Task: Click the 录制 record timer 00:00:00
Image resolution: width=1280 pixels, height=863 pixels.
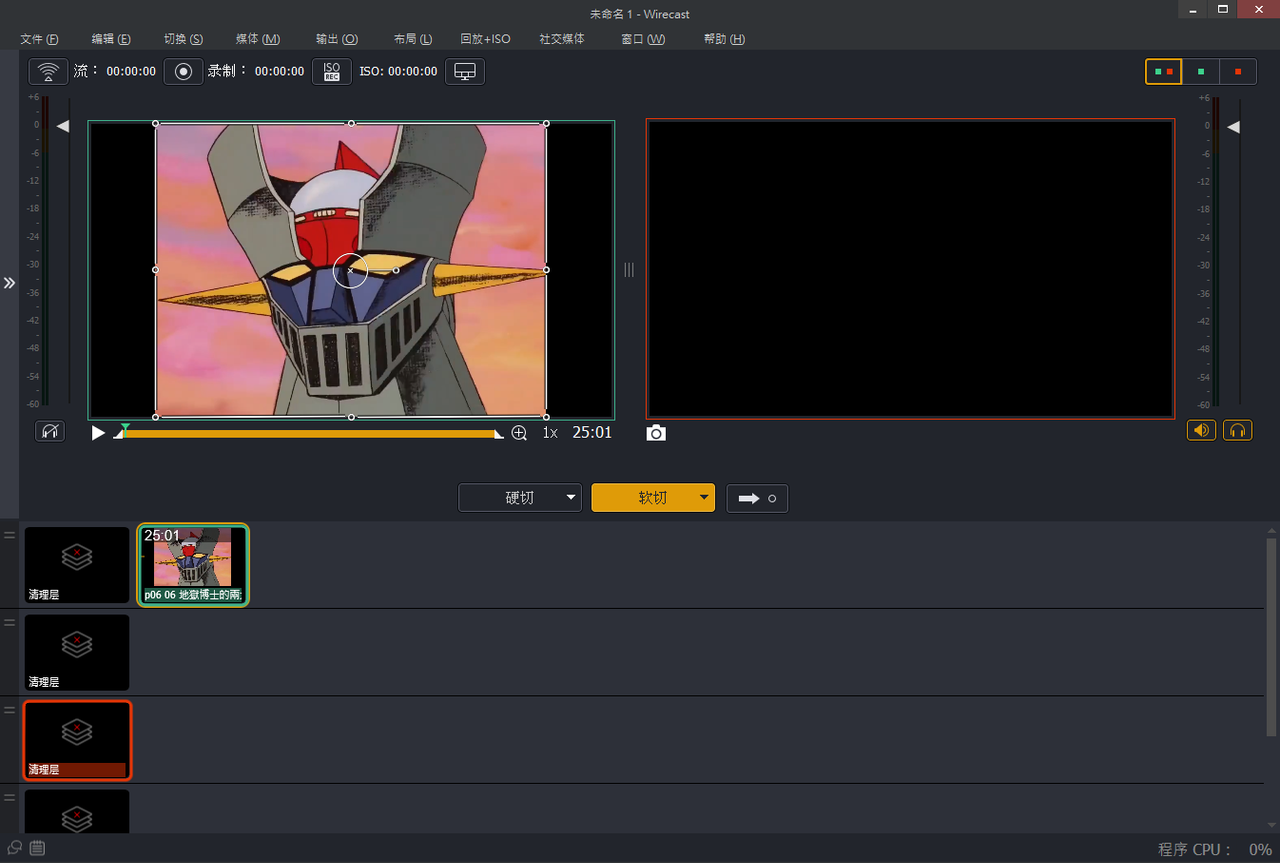Action: click(279, 72)
